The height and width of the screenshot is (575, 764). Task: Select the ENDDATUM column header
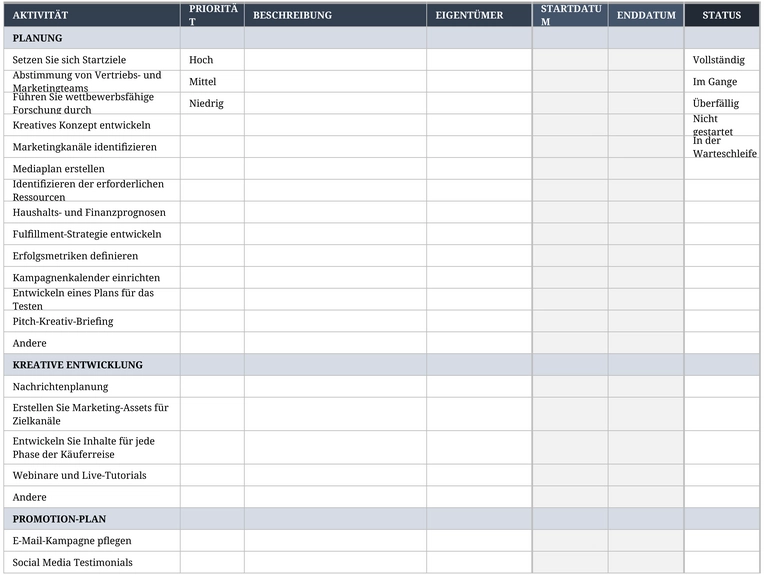pos(646,15)
